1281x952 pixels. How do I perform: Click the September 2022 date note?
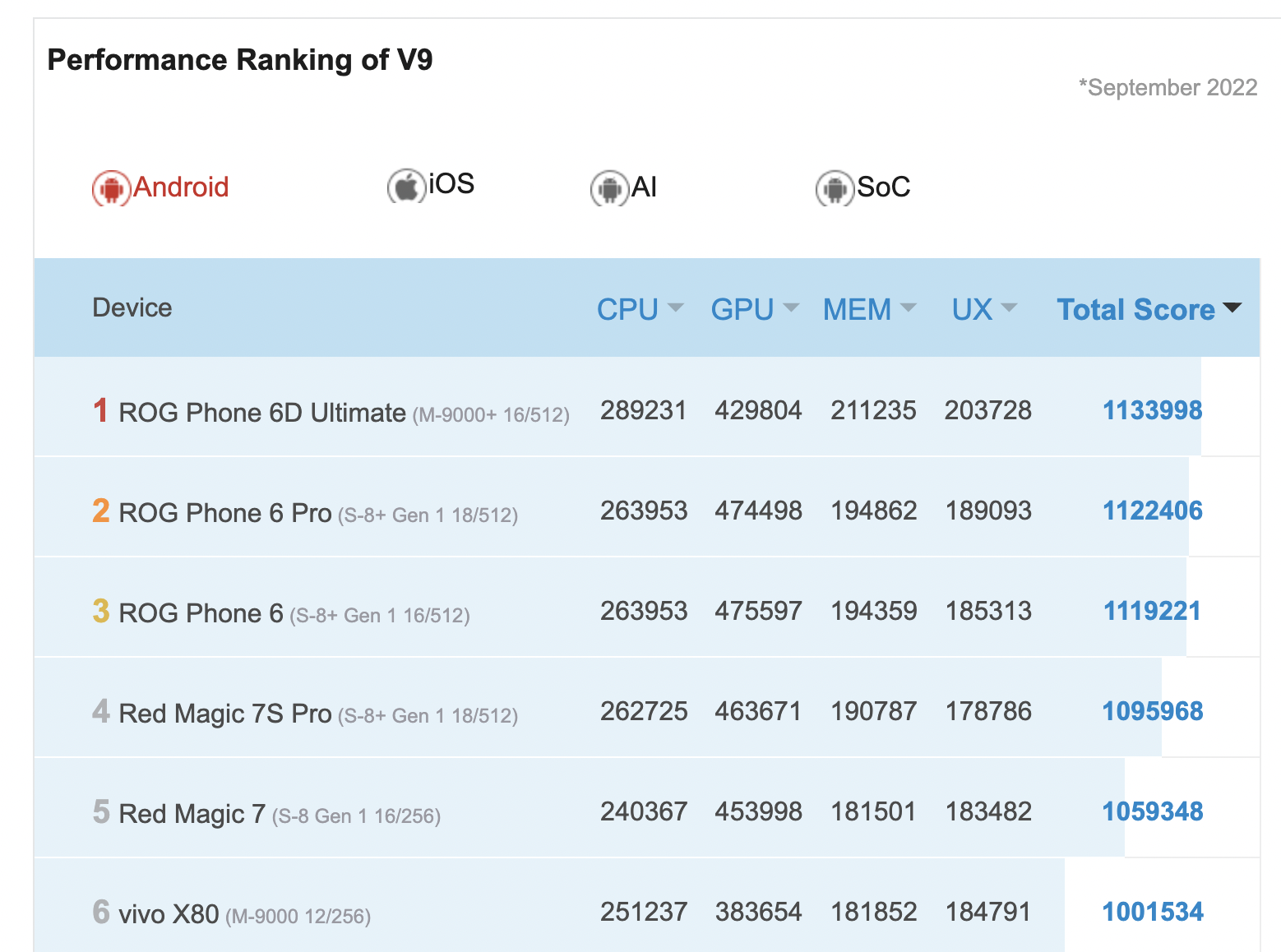pyautogui.click(x=1168, y=87)
